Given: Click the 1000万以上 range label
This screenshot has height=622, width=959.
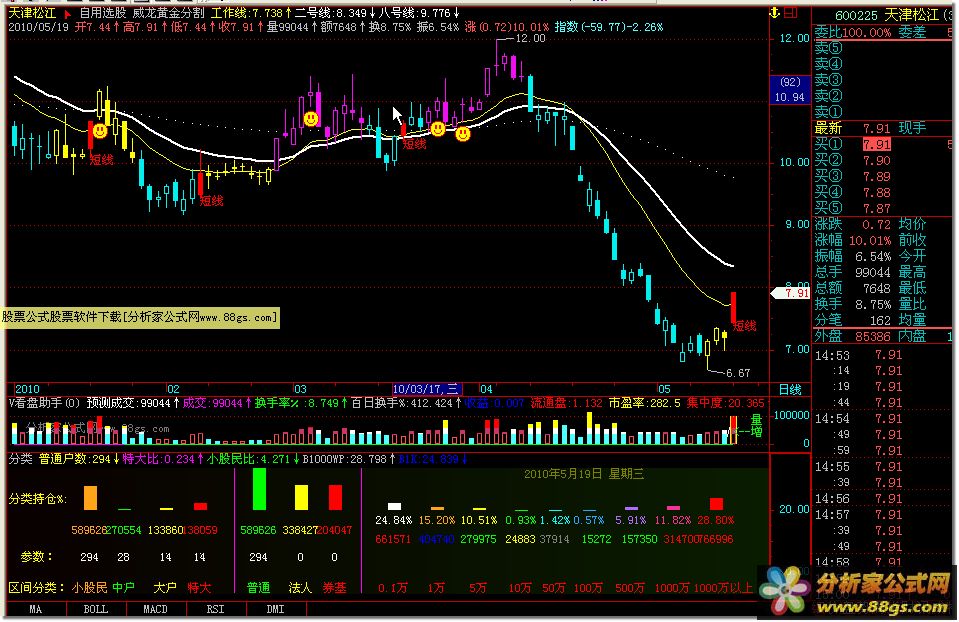Looking at the screenshot, I should pyautogui.click(x=723, y=588).
